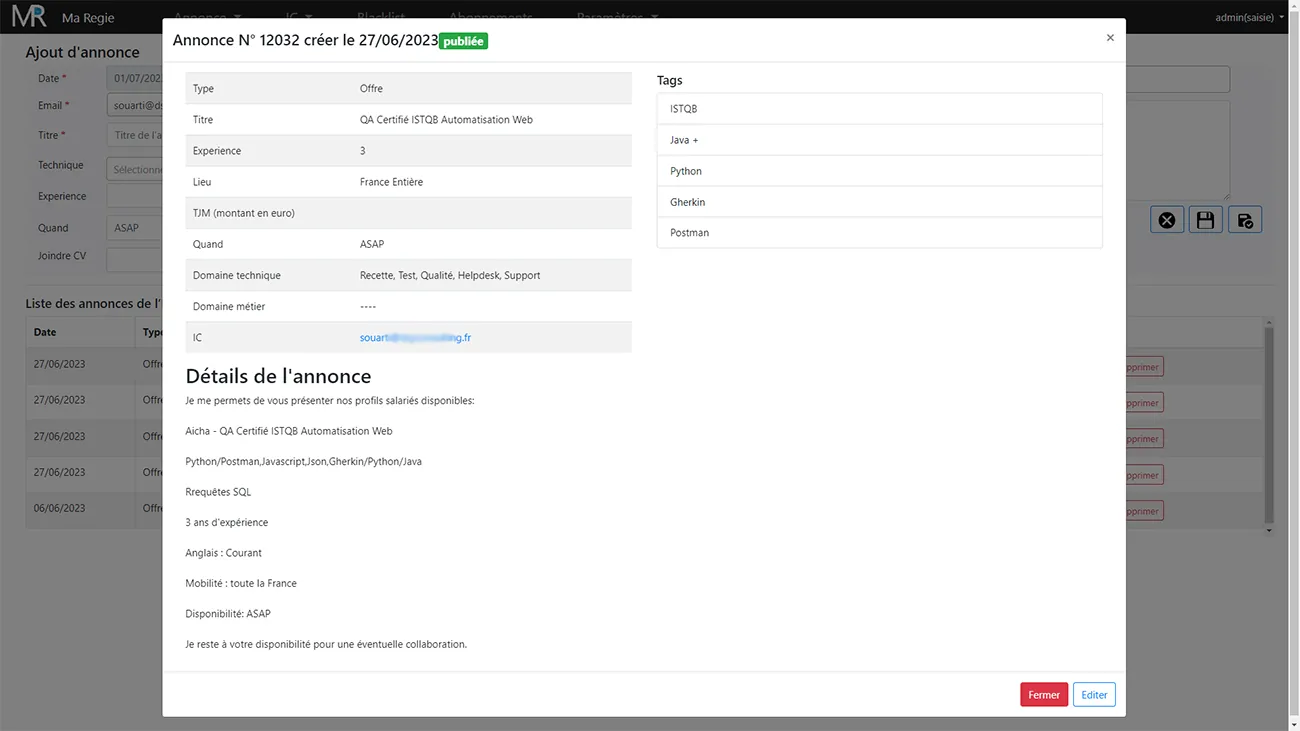
Task: Expand the Annonce navigation dropdown
Action: (207, 17)
